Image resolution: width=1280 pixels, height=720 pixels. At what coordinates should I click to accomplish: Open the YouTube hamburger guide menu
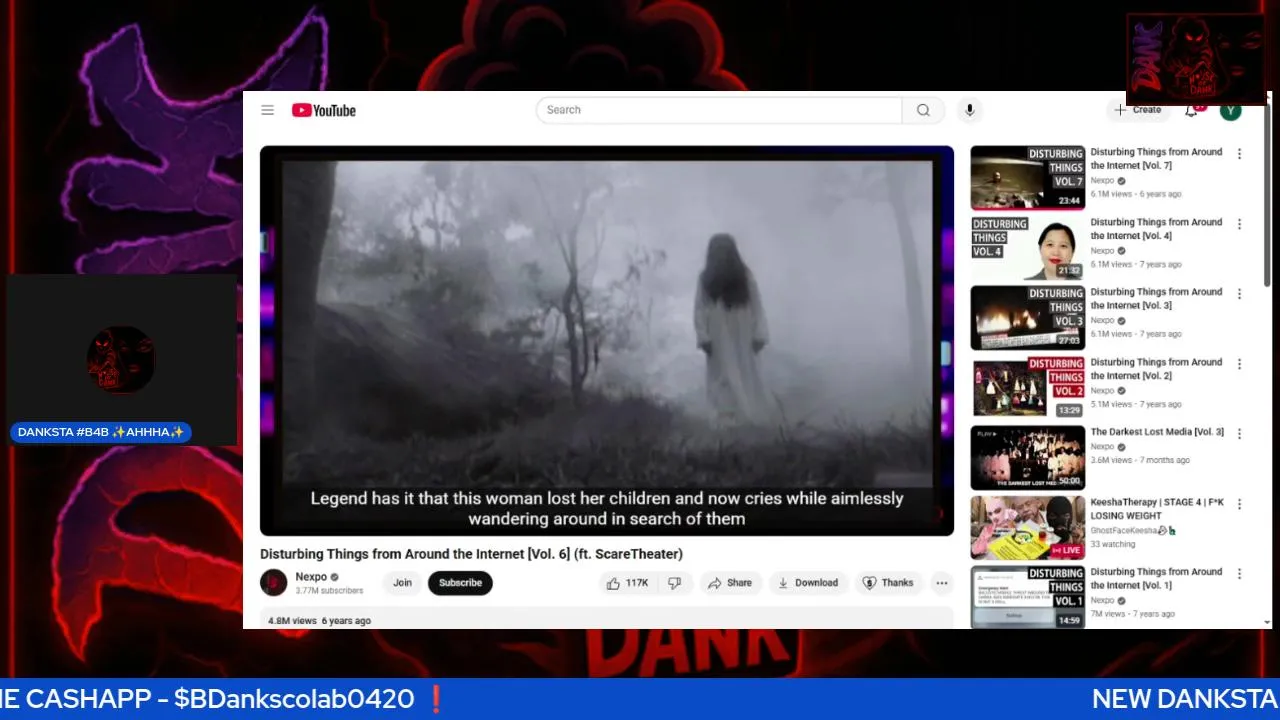point(267,110)
